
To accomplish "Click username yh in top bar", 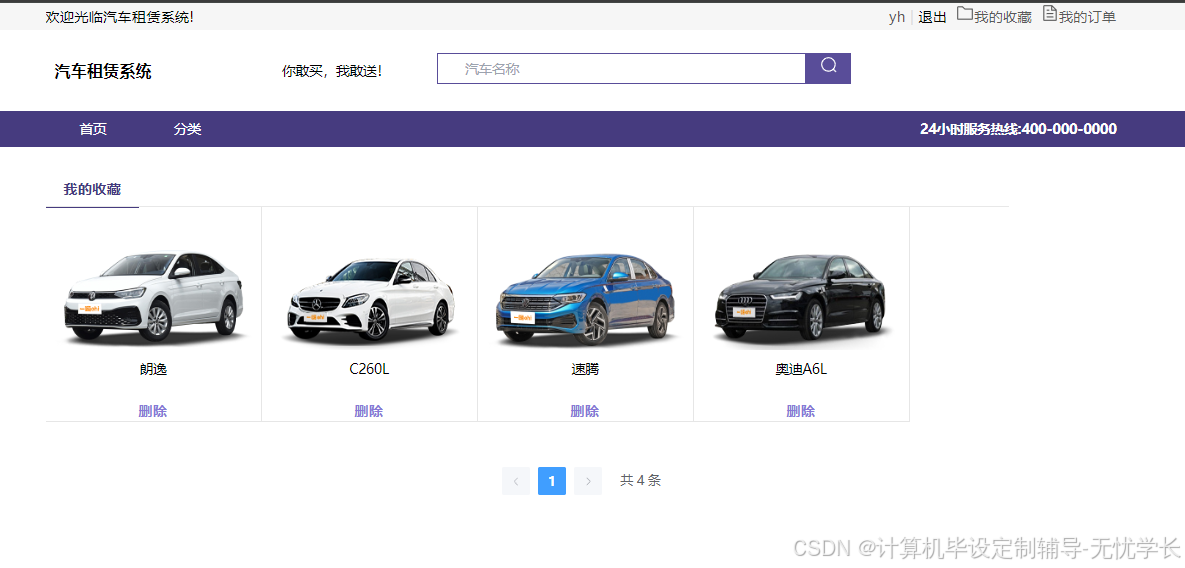I will (x=897, y=17).
